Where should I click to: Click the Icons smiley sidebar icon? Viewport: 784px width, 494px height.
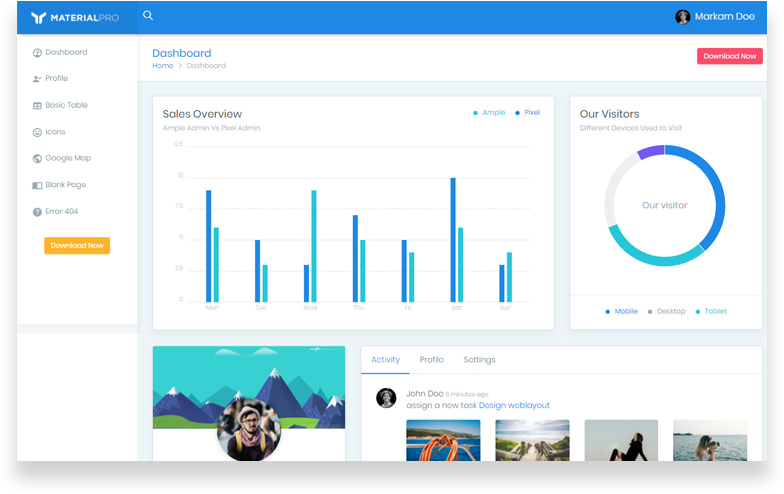tap(37, 132)
